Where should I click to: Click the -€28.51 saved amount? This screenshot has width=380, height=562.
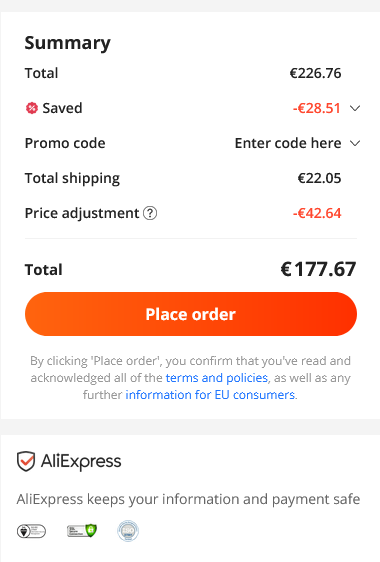pos(317,108)
